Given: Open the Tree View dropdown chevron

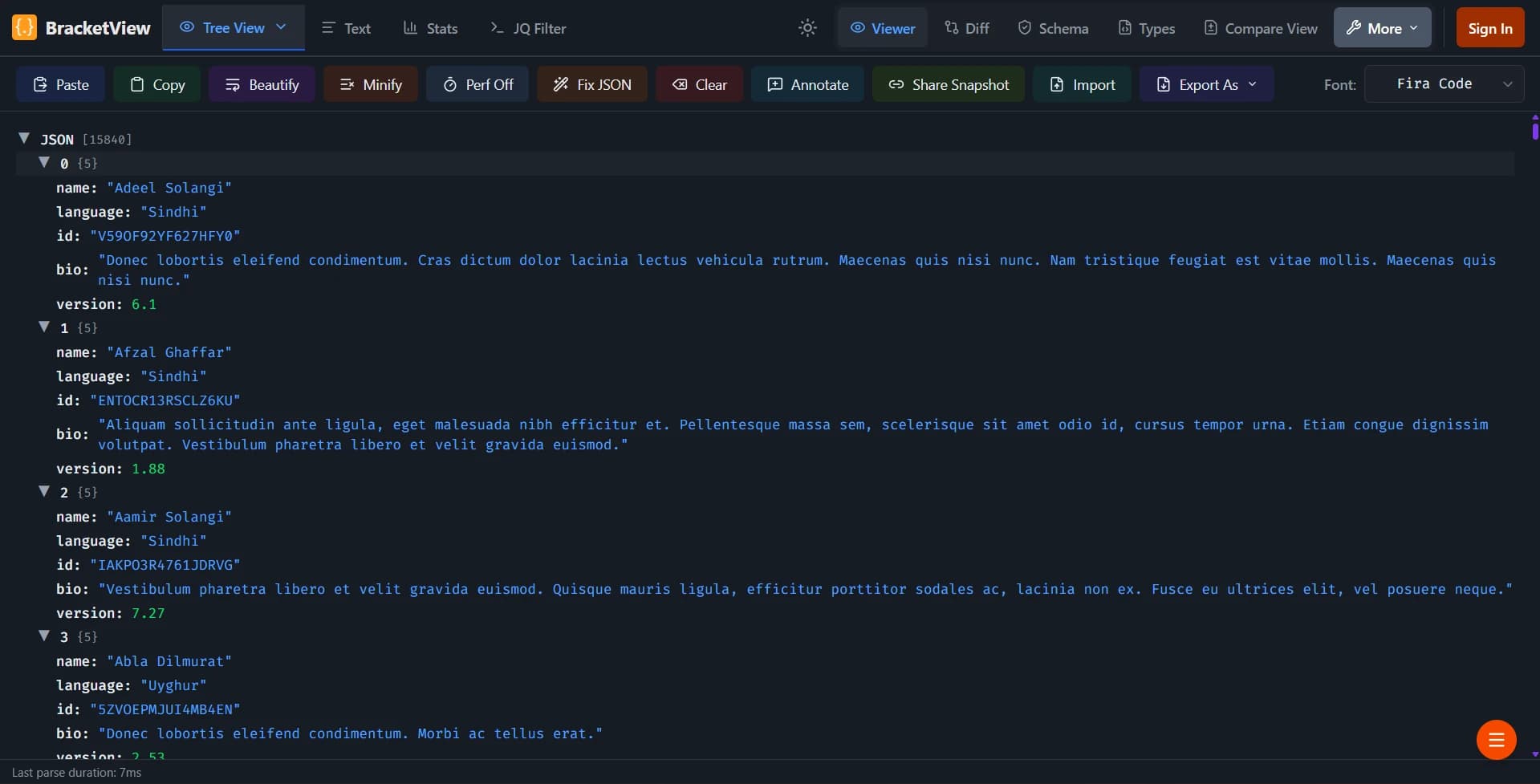Looking at the screenshot, I should 281,27.
